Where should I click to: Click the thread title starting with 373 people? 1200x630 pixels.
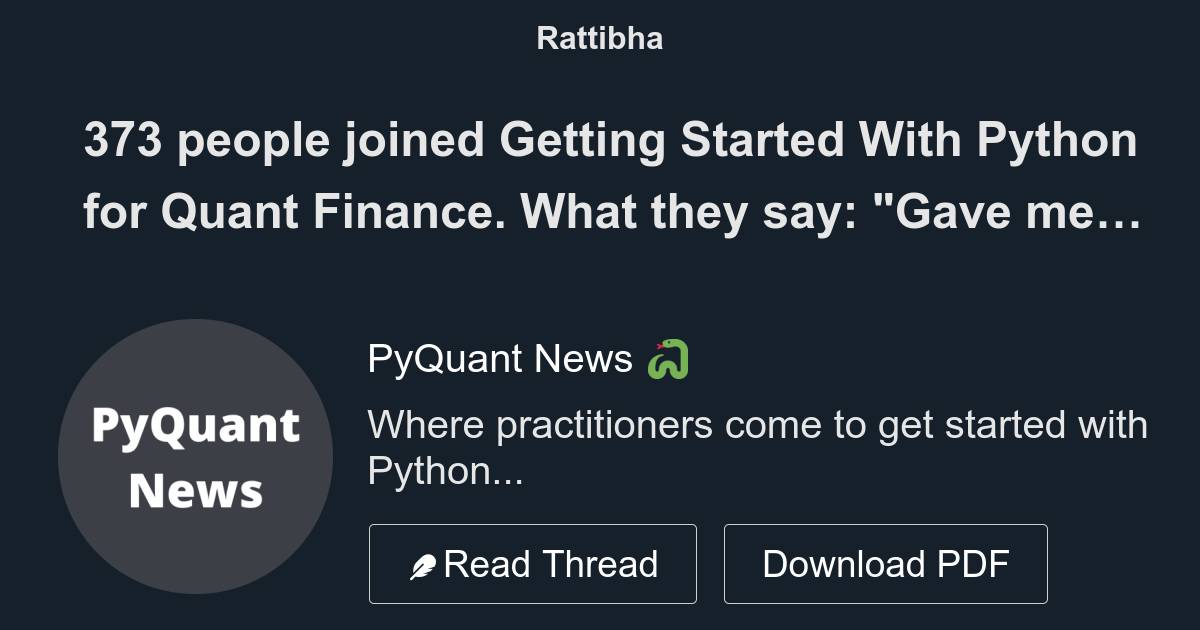610,143
